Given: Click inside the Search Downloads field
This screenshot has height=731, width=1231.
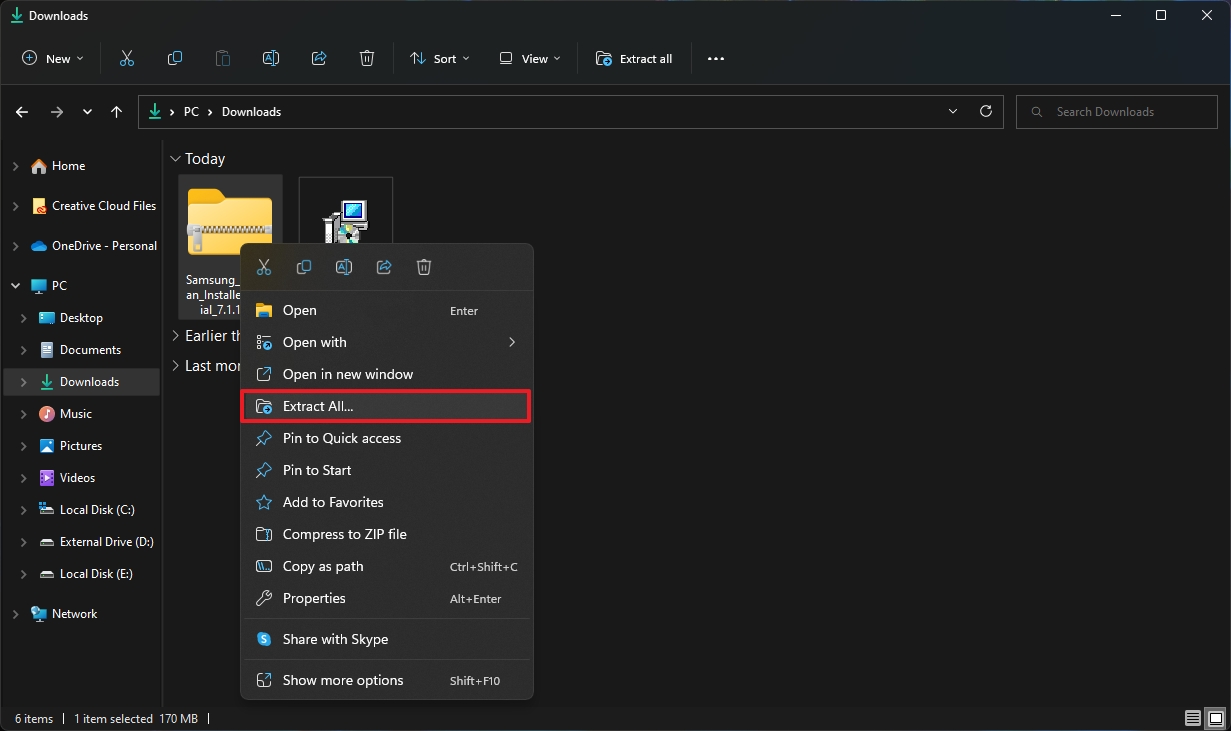Looking at the screenshot, I should pos(1116,111).
